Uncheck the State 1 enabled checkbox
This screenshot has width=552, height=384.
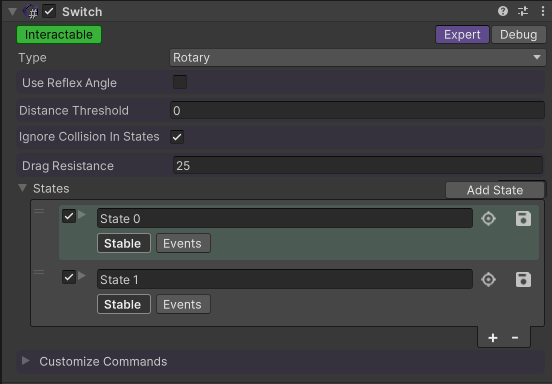pos(69,277)
